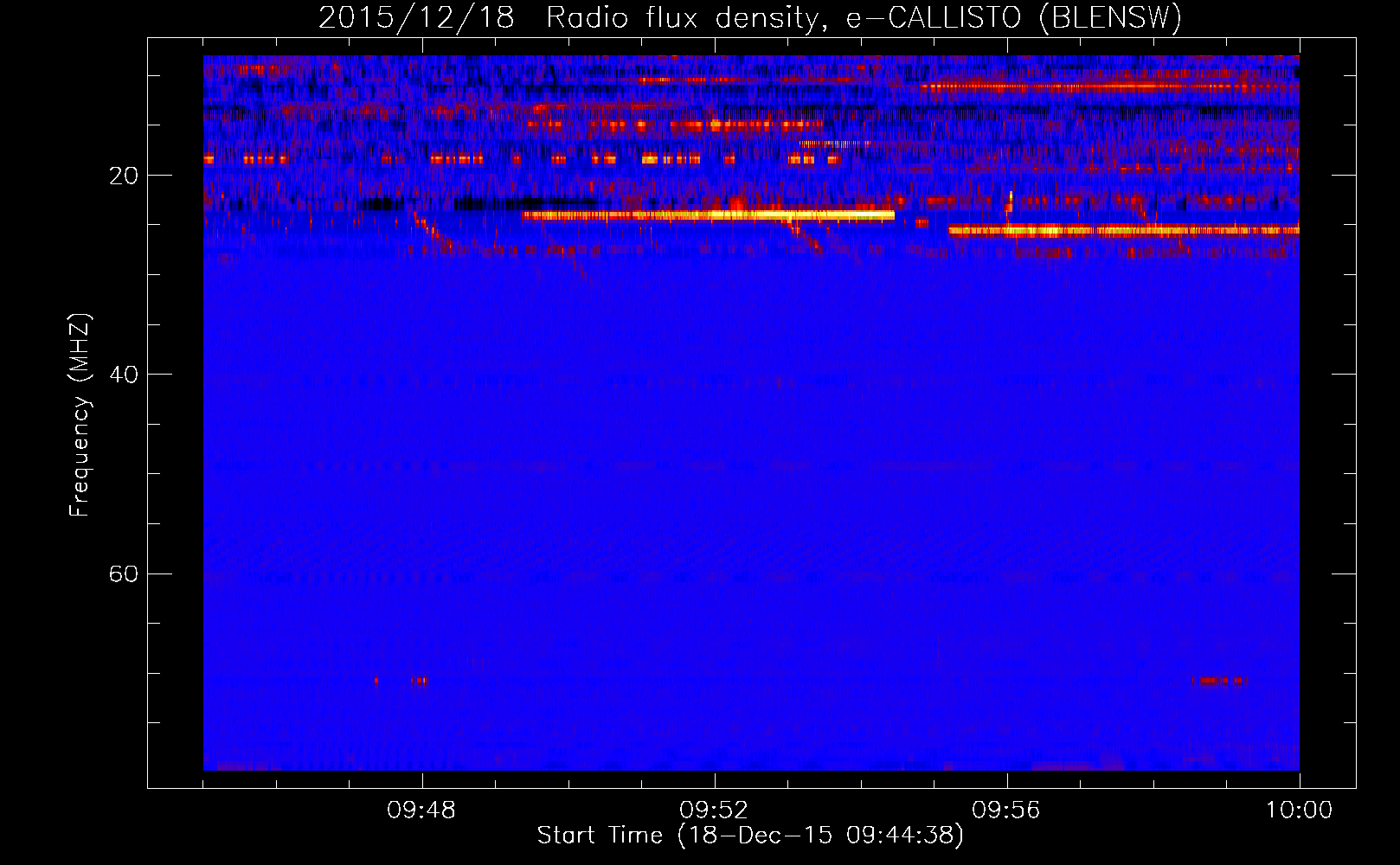Click the 09:48 time tick label

point(421,811)
